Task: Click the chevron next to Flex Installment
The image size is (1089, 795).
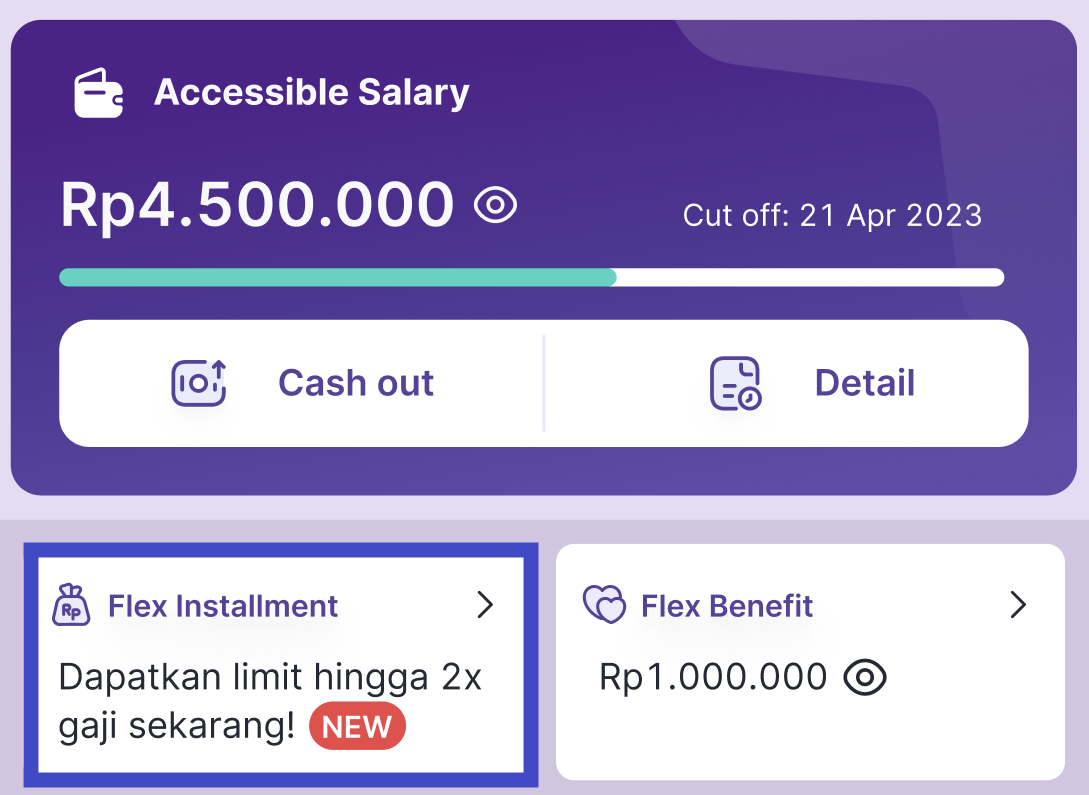Action: click(487, 605)
